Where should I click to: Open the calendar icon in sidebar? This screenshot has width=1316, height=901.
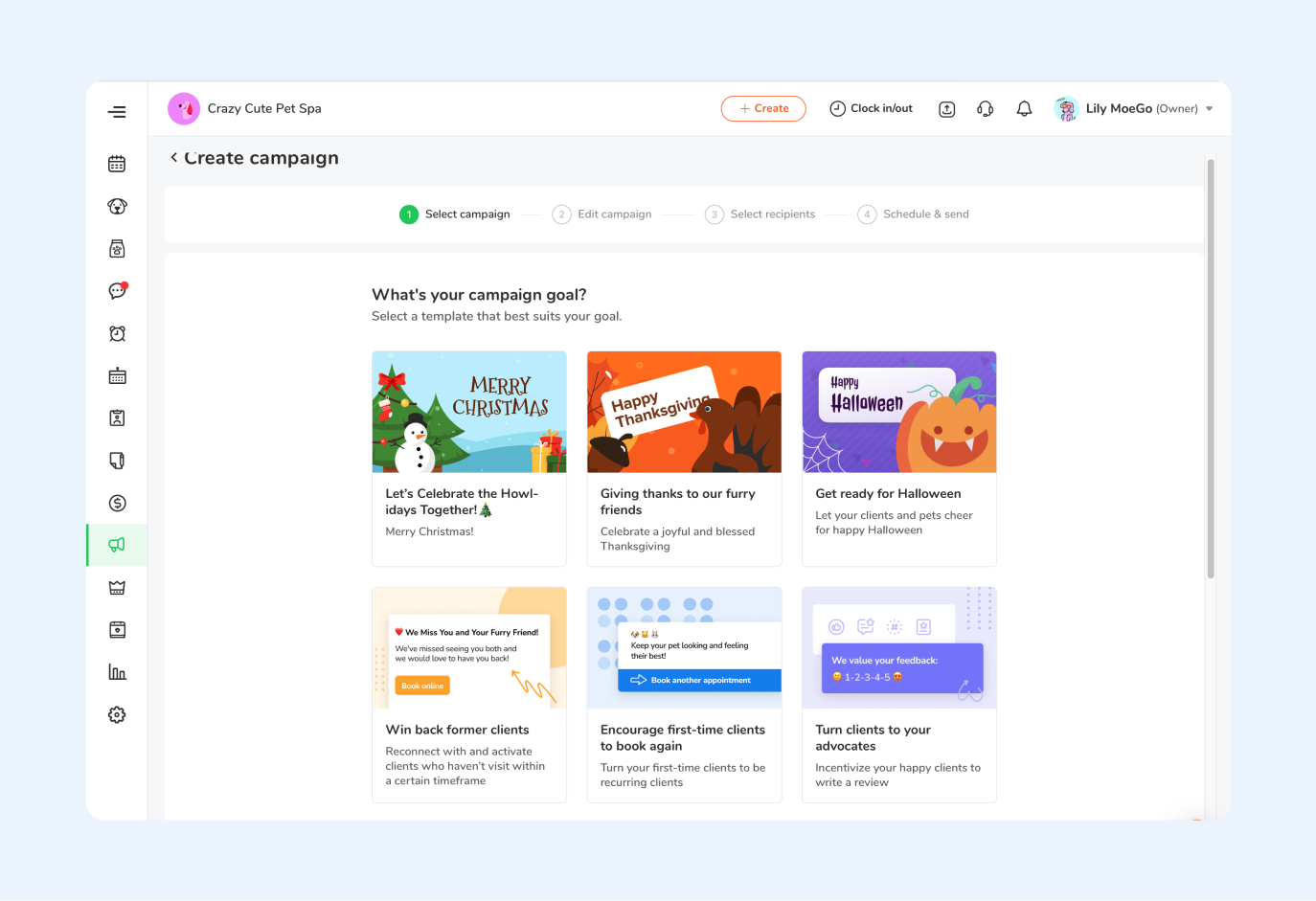coord(117,165)
